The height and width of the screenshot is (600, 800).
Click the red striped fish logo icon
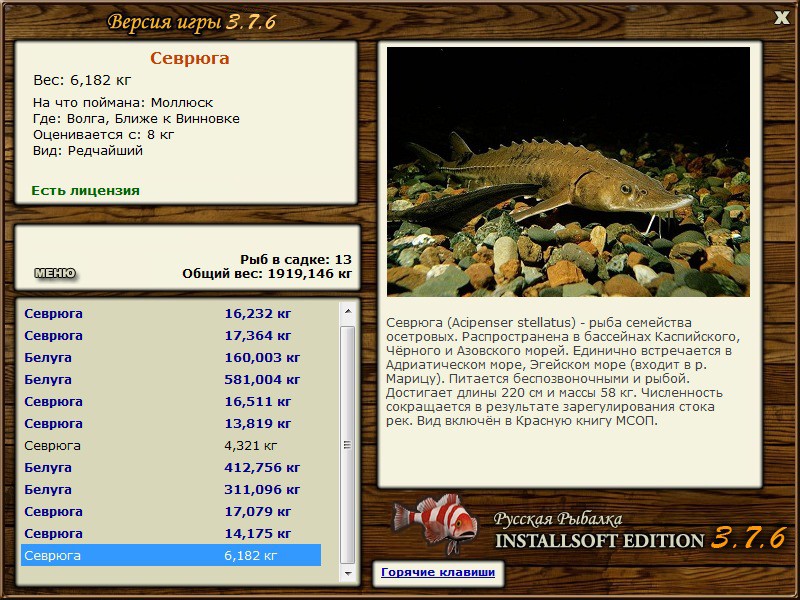[x=435, y=523]
